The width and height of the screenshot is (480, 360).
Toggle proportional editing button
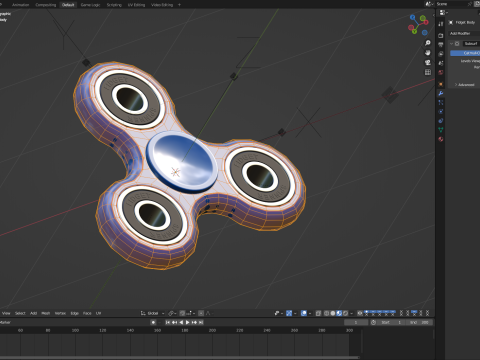click(x=201, y=313)
